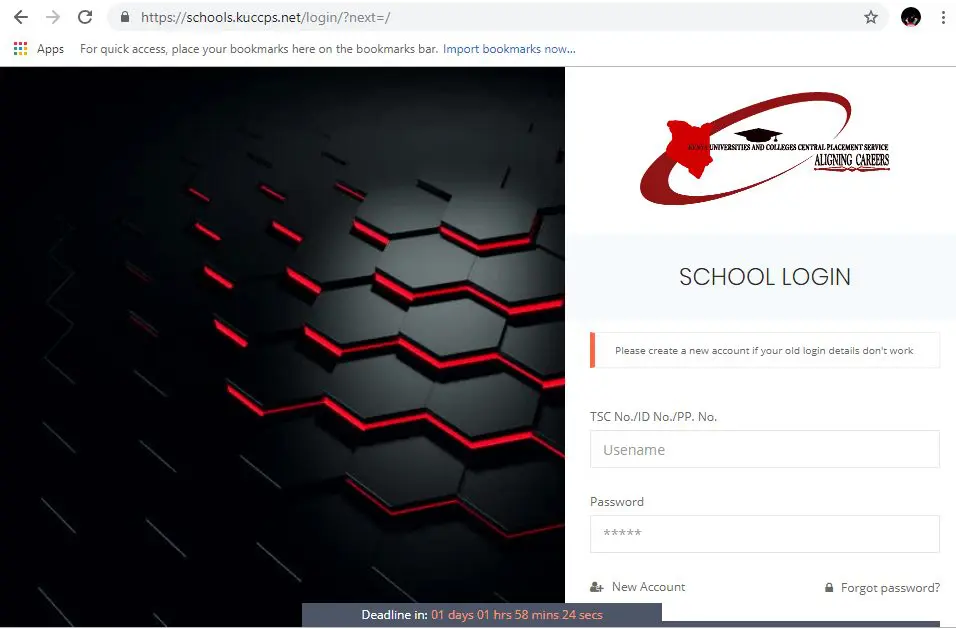
Task: Open the New Account link
Action: (648, 587)
